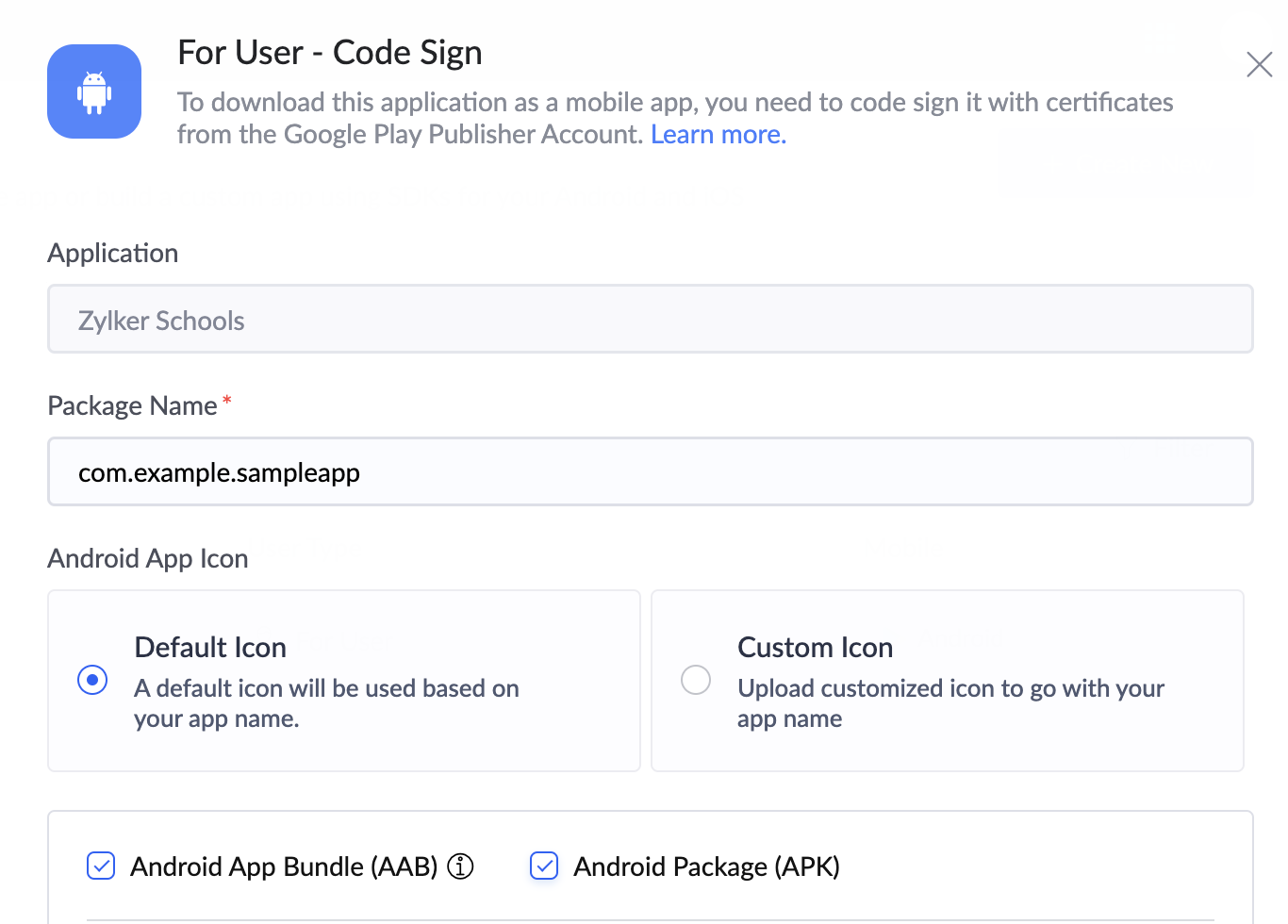Click the Custom Icon card title
The height and width of the screenshot is (924, 1288).
coord(815,648)
